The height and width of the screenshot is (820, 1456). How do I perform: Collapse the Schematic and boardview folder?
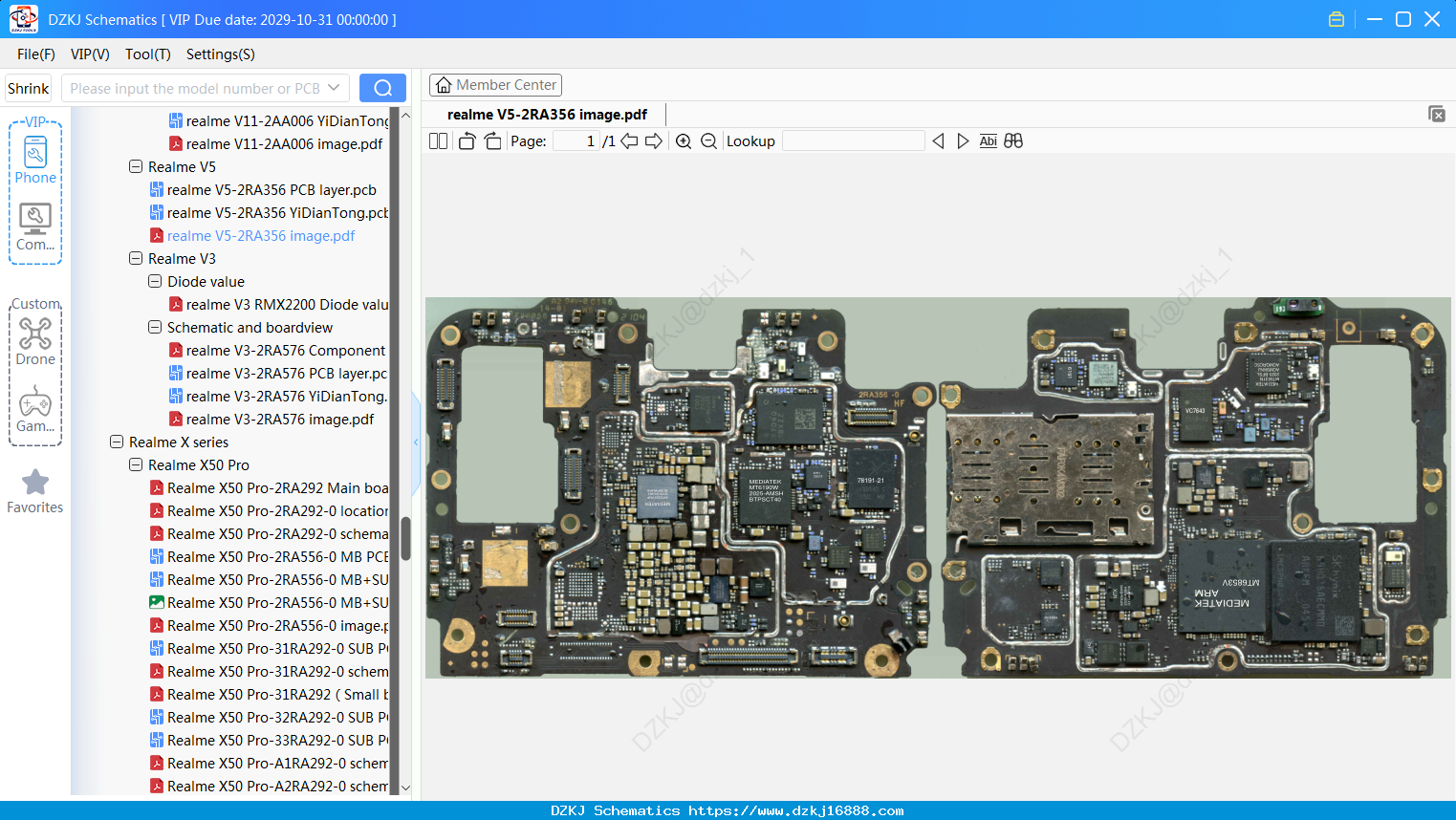pyautogui.click(x=155, y=327)
